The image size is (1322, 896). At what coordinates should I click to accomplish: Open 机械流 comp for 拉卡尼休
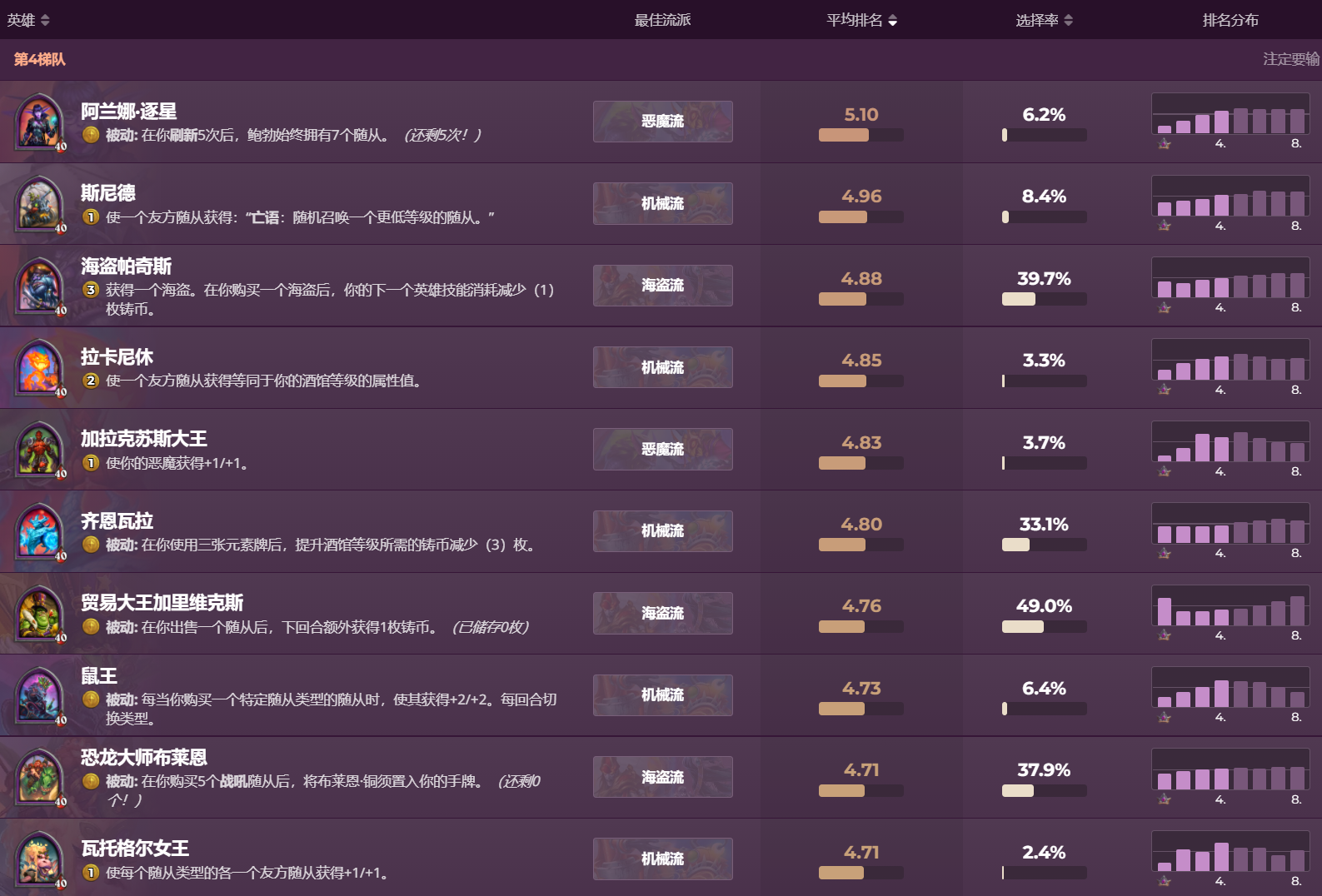(663, 367)
